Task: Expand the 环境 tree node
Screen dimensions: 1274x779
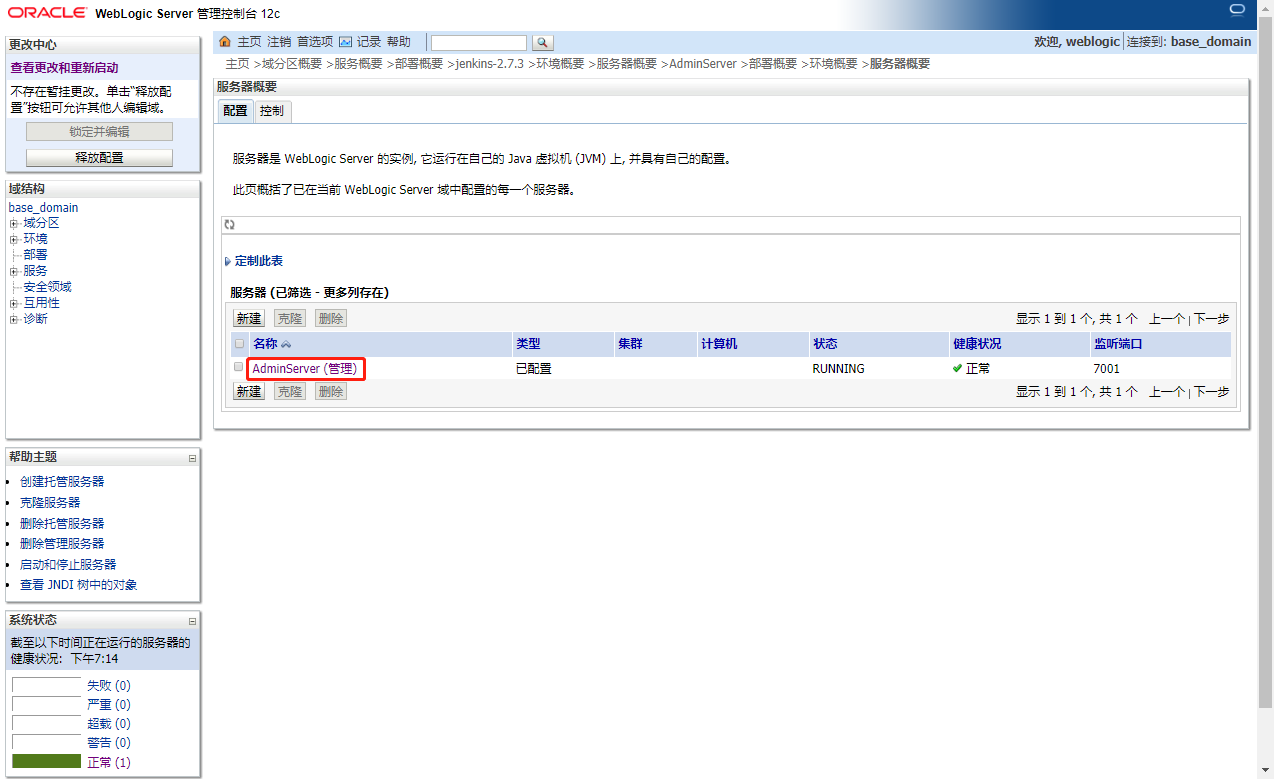Action: [14, 239]
